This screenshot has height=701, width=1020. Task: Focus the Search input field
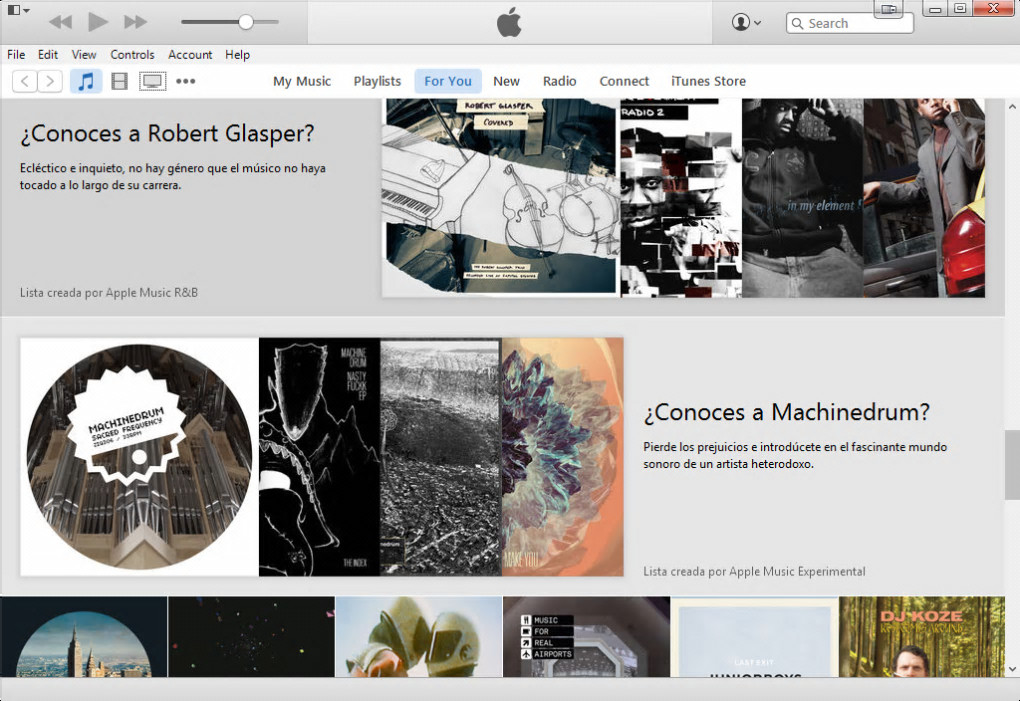pos(850,23)
